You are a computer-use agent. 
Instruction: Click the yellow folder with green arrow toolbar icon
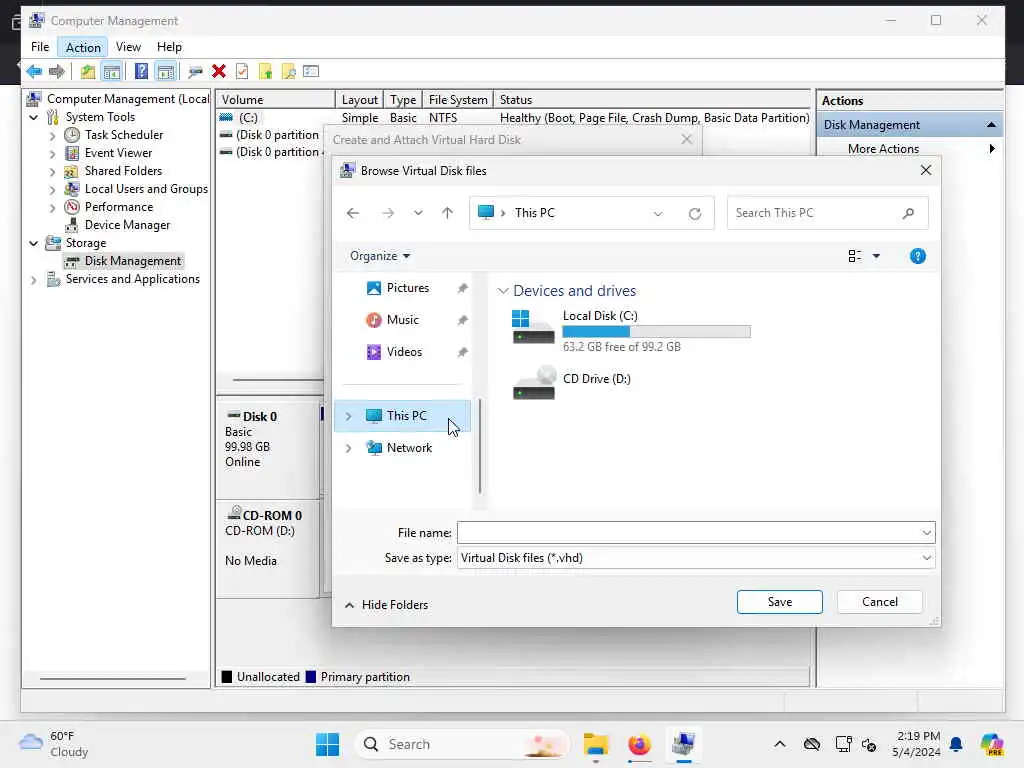(x=265, y=71)
